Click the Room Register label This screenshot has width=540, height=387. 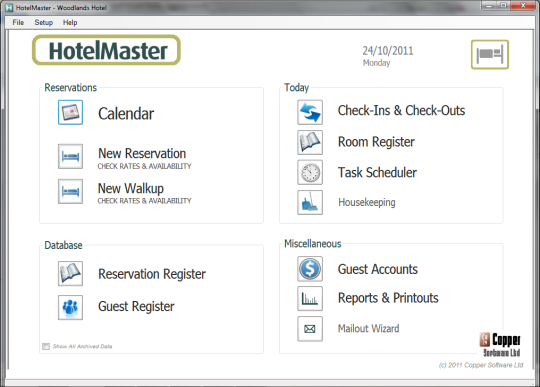coord(376,142)
